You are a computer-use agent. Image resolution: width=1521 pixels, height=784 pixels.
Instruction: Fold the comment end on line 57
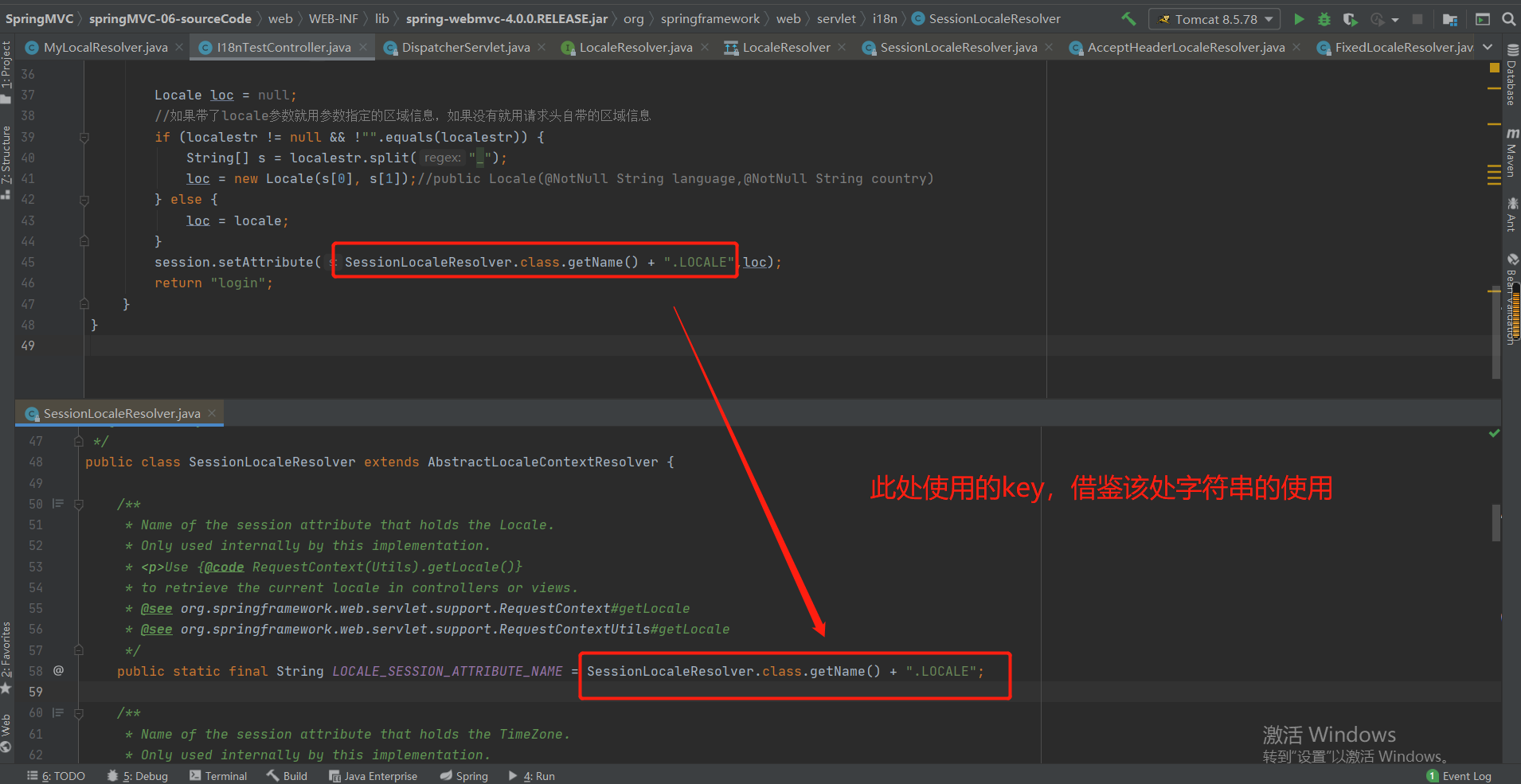pyautogui.click(x=78, y=650)
